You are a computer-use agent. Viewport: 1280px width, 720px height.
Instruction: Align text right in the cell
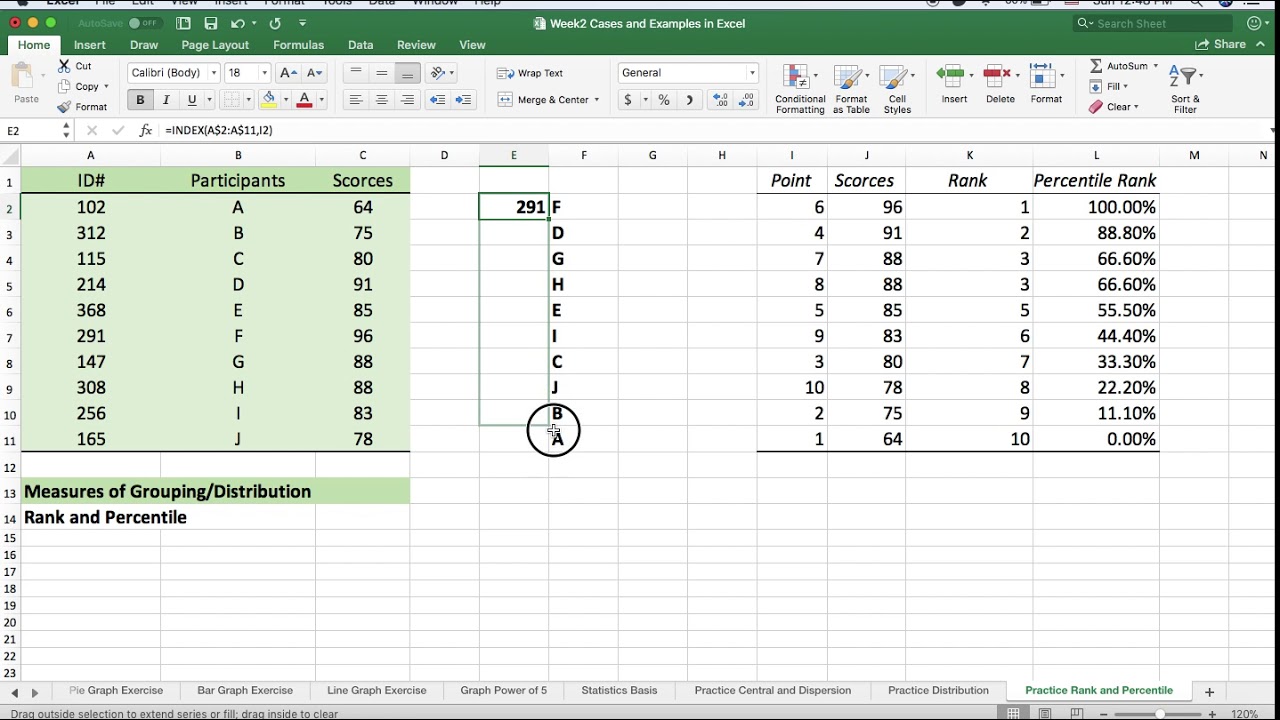click(407, 100)
